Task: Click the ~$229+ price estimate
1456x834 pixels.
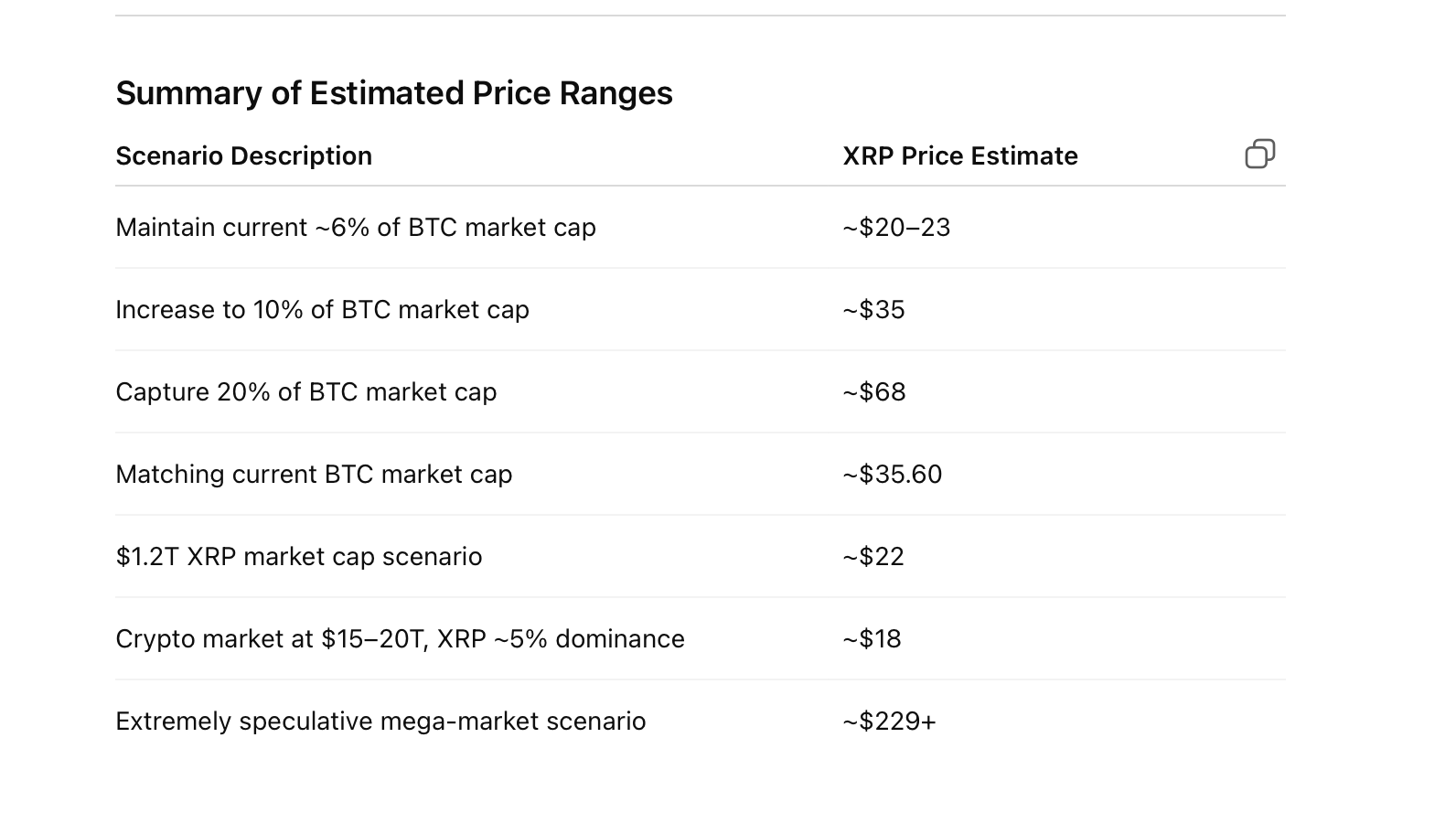Action: click(889, 722)
